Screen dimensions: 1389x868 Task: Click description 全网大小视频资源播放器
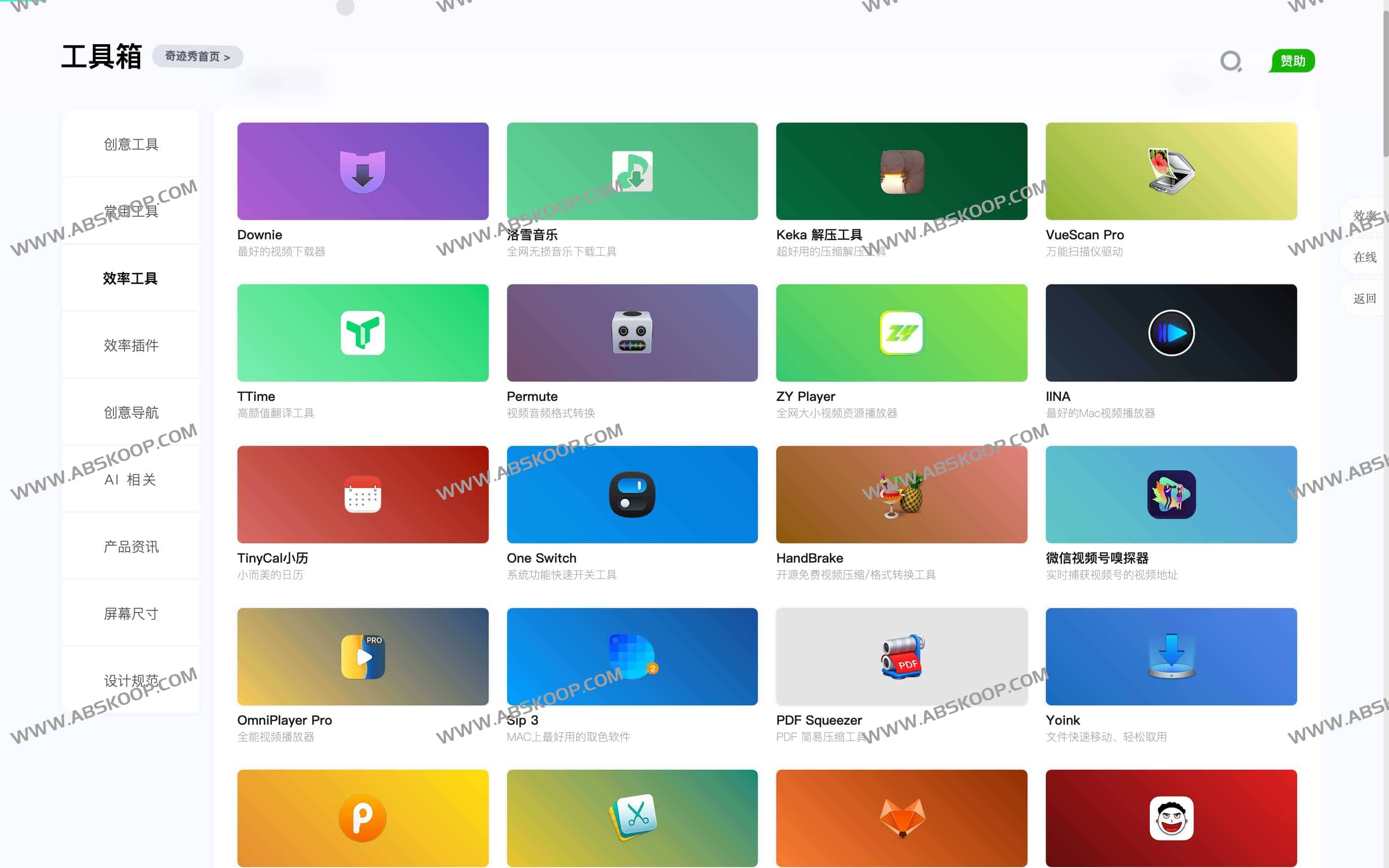tap(837, 413)
